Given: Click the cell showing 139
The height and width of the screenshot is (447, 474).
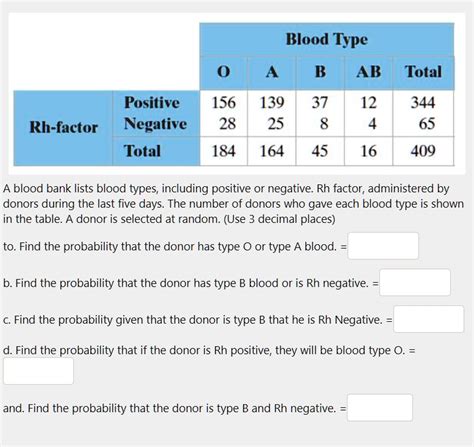Looking at the screenshot, I should [272, 102].
